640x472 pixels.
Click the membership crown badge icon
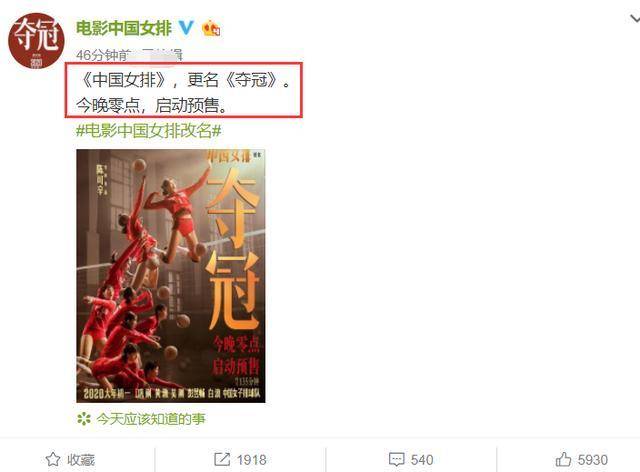point(211,28)
